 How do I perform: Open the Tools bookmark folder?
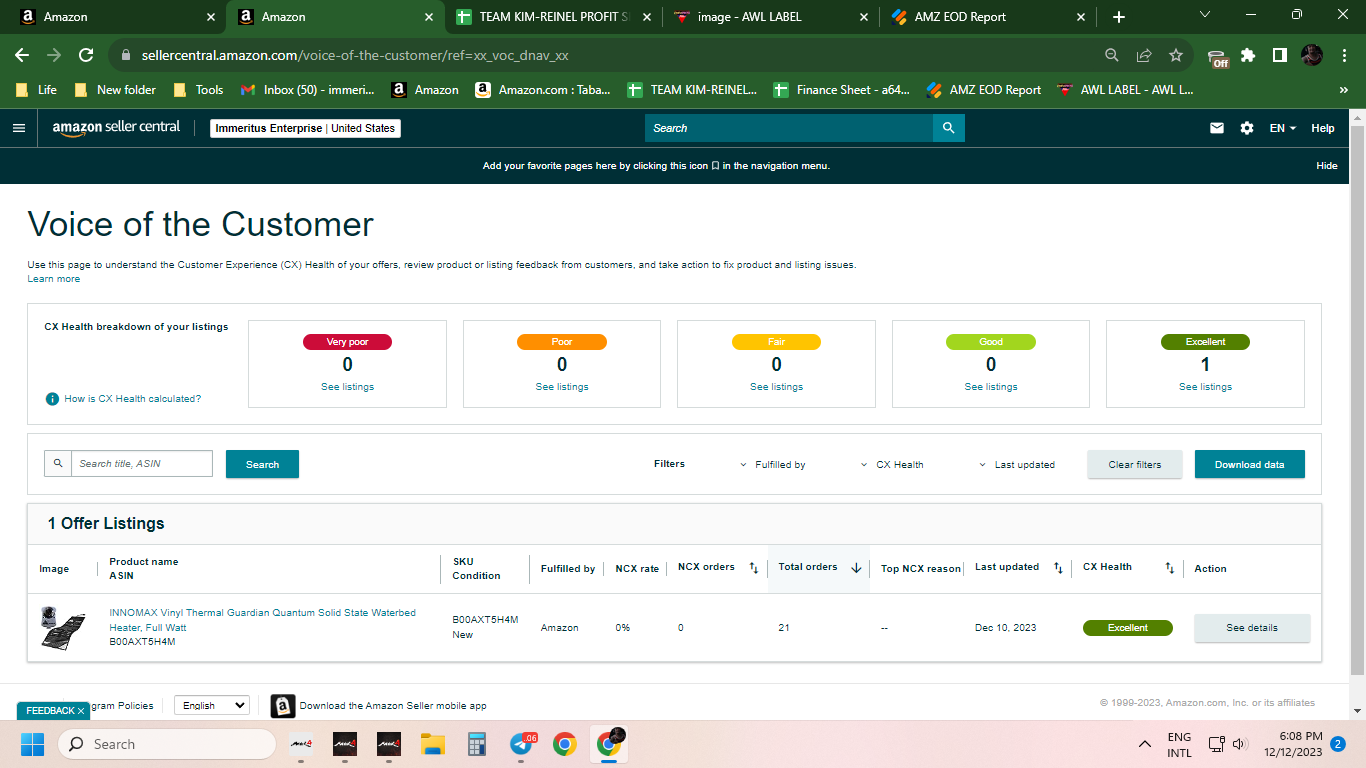pos(198,90)
